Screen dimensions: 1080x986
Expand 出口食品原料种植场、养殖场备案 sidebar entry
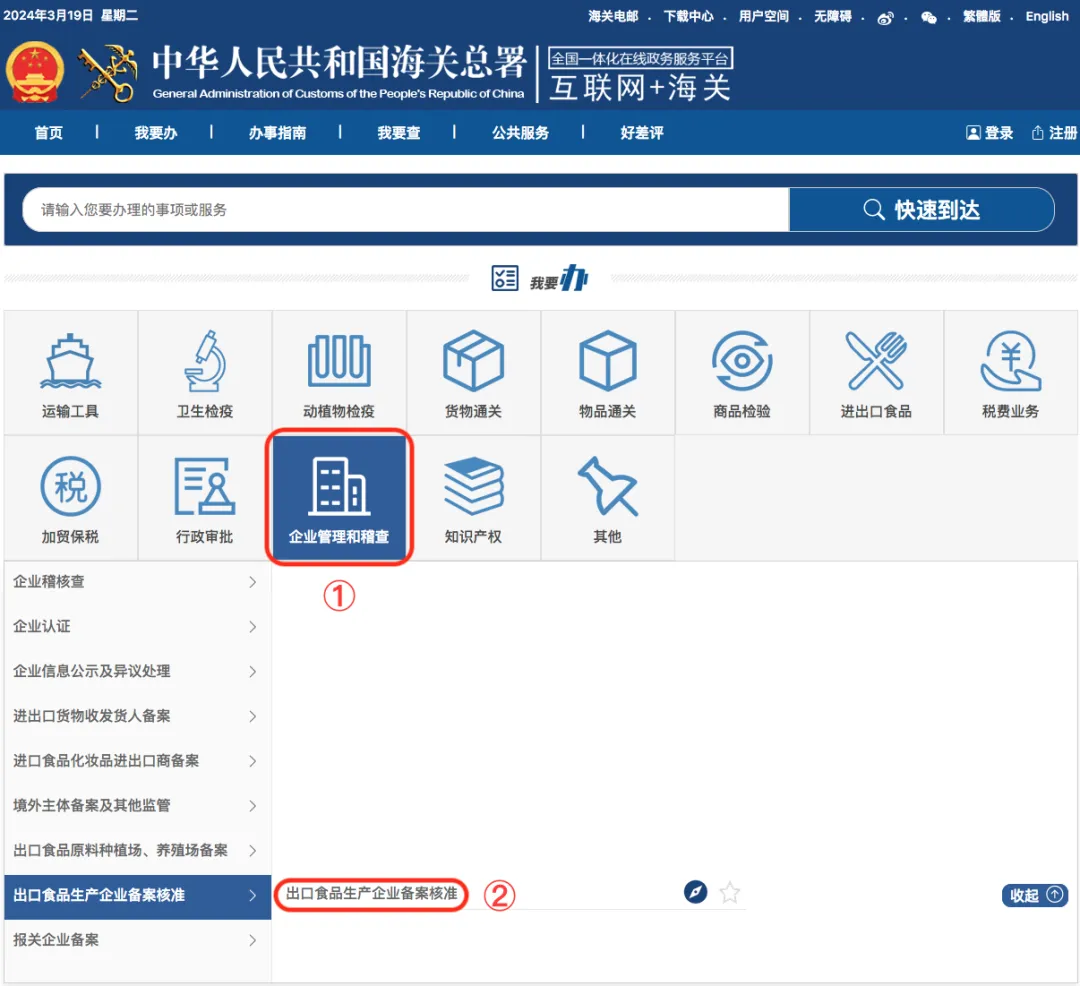pos(138,850)
